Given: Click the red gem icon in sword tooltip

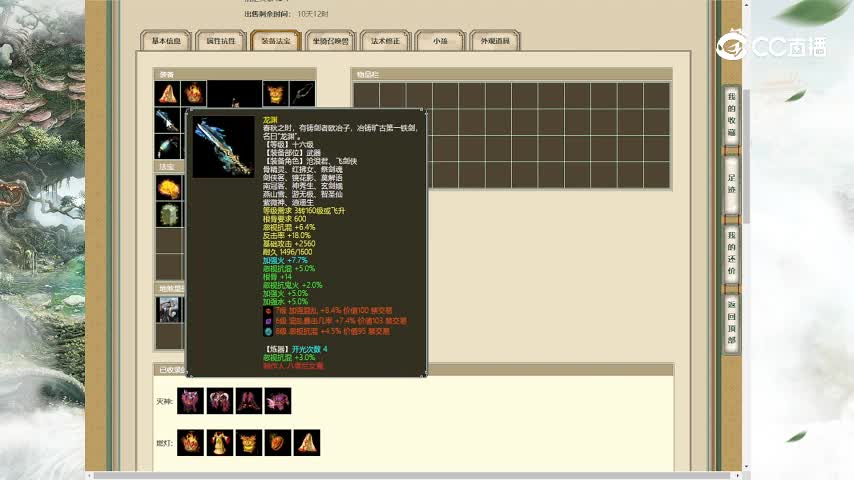Looking at the screenshot, I should 268,311.
